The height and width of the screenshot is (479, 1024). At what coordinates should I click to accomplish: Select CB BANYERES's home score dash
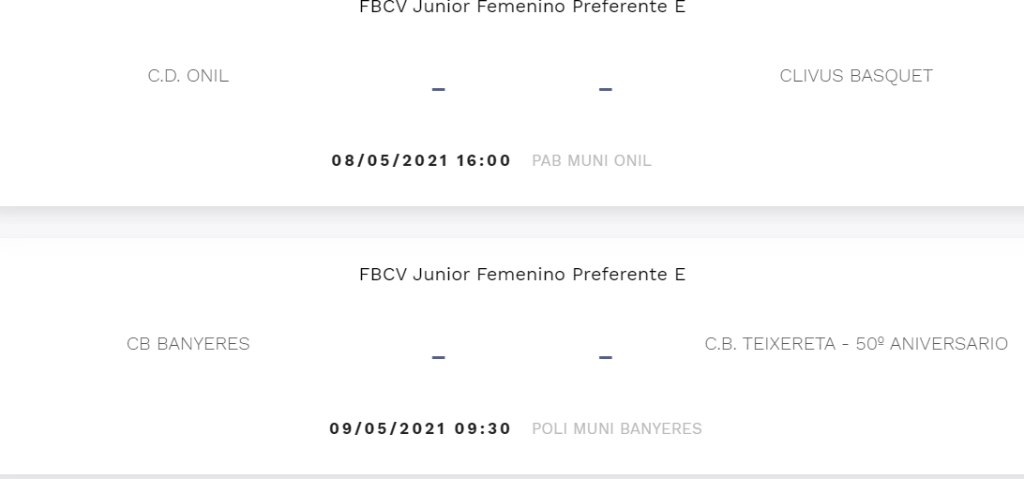pyautogui.click(x=438, y=357)
